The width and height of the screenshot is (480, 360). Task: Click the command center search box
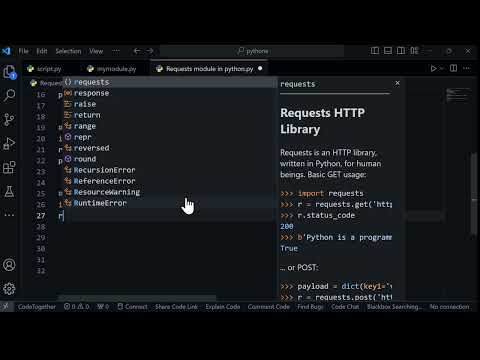tap(252, 51)
